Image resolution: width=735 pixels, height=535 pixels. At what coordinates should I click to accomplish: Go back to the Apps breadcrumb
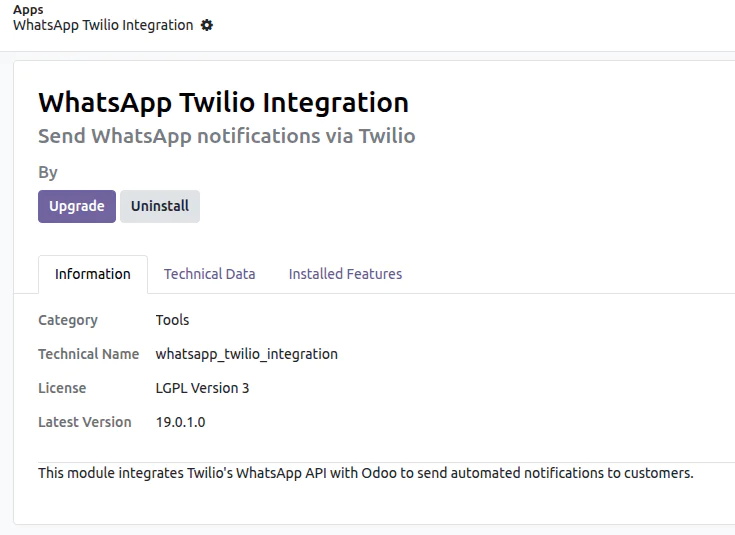[28, 9]
